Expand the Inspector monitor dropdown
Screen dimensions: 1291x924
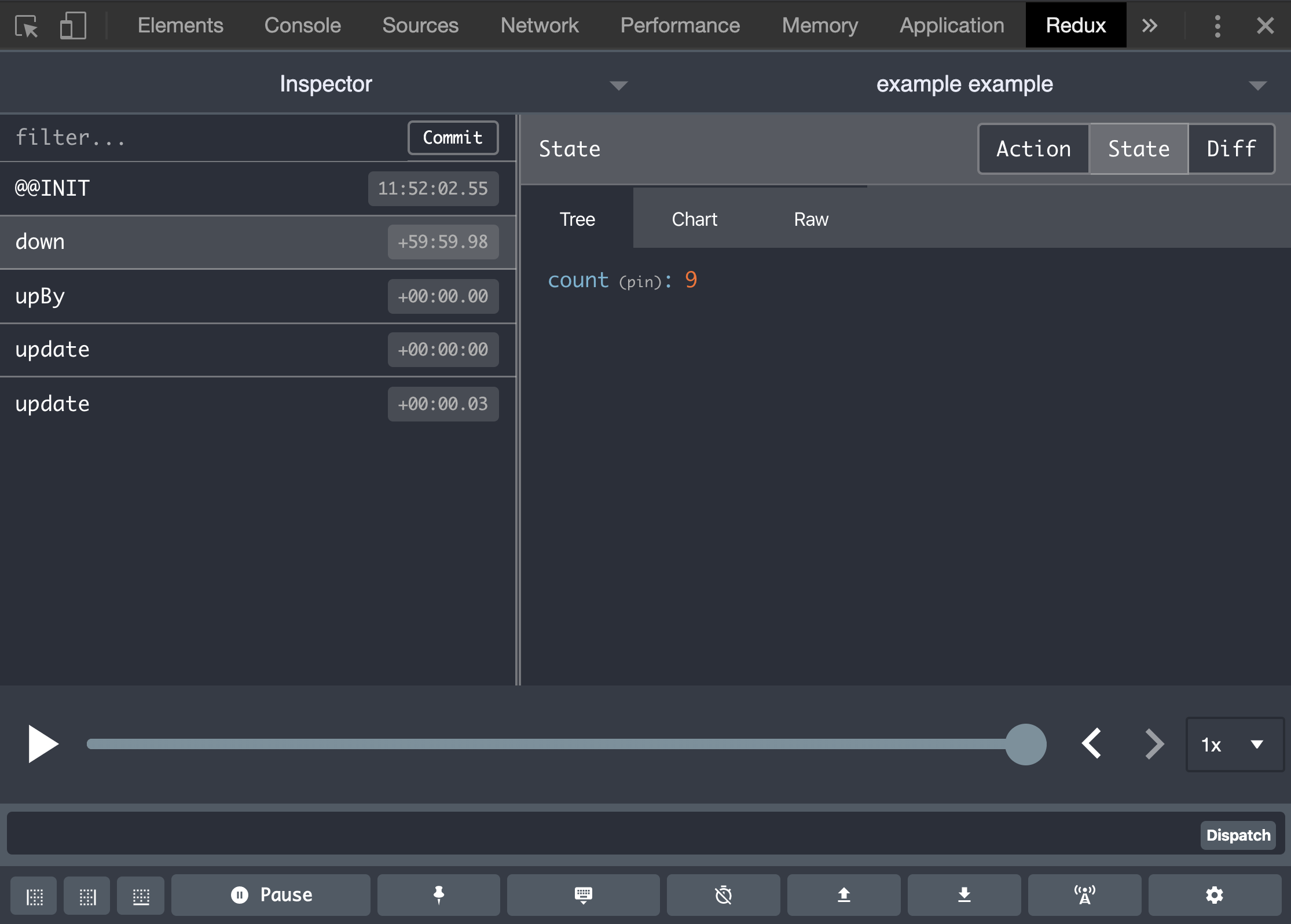pyautogui.click(x=618, y=85)
